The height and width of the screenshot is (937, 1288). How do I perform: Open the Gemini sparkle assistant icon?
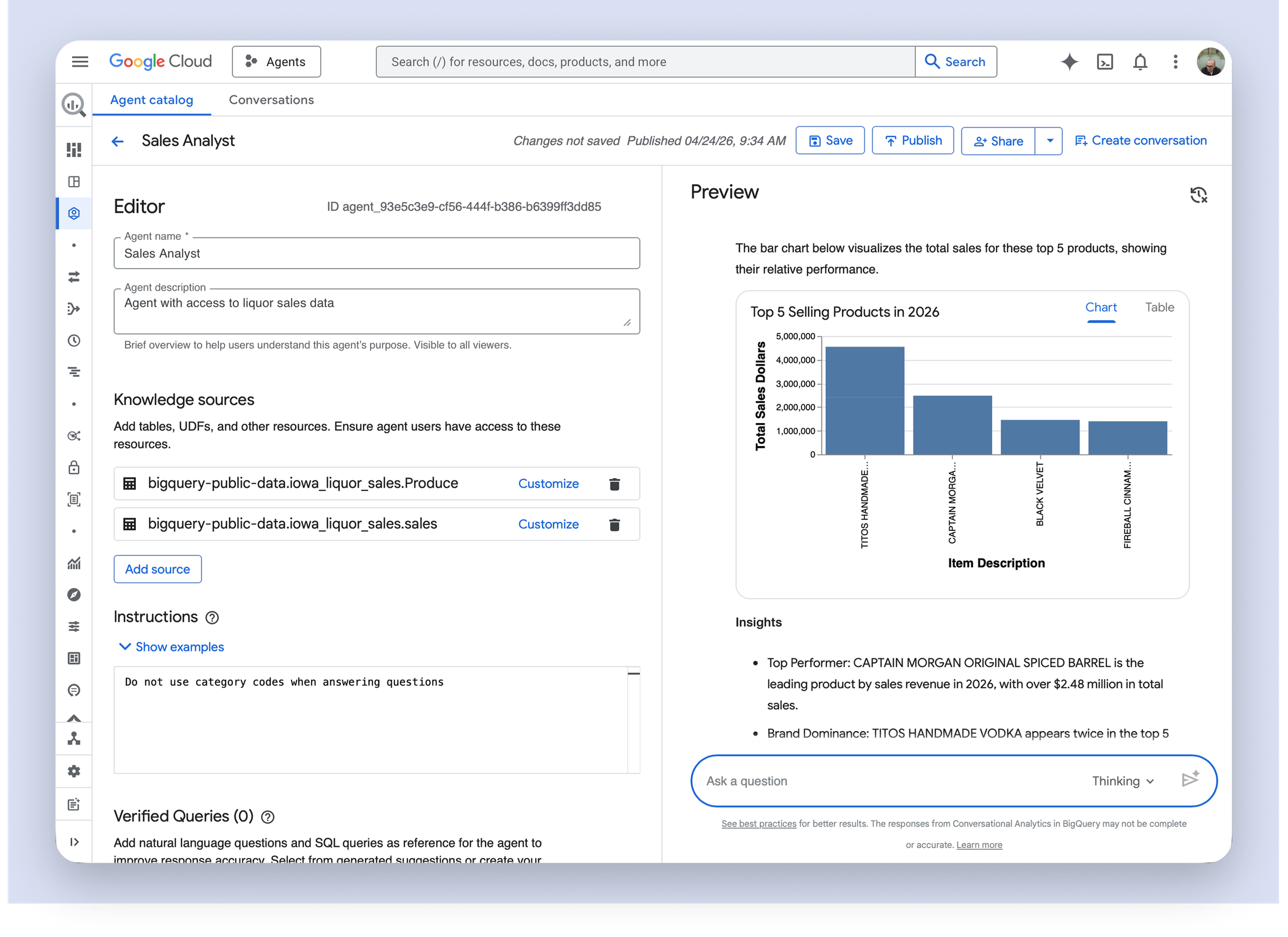click(x=1069, y=61)
